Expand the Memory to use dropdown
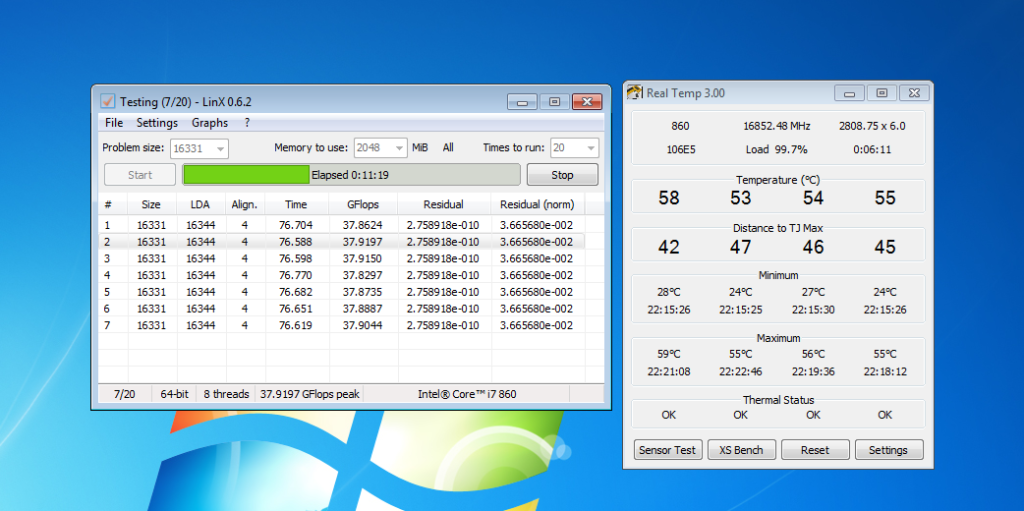 click(397, 148)
